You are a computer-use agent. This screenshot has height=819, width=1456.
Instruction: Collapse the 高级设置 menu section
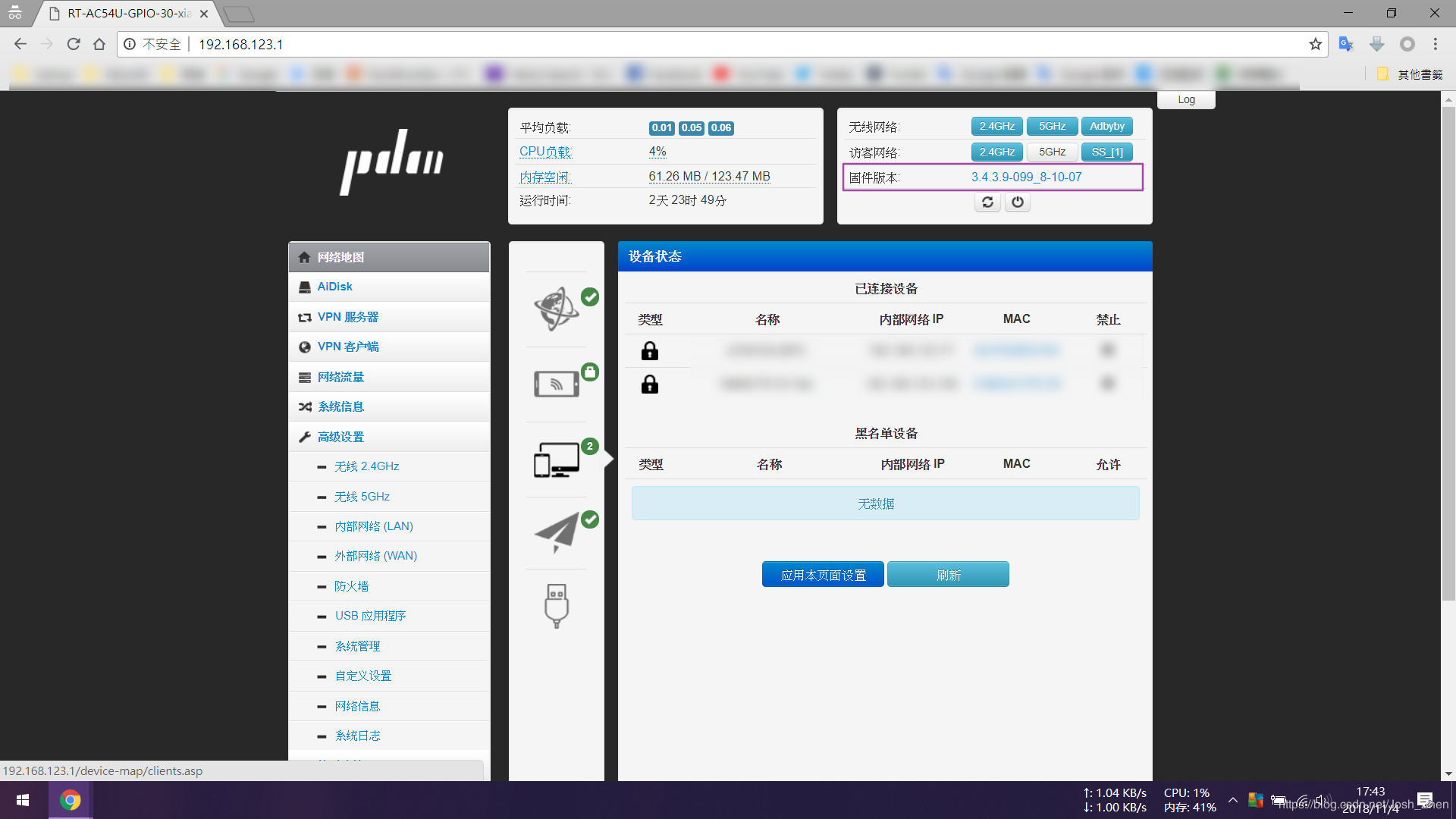click(340, 437)
